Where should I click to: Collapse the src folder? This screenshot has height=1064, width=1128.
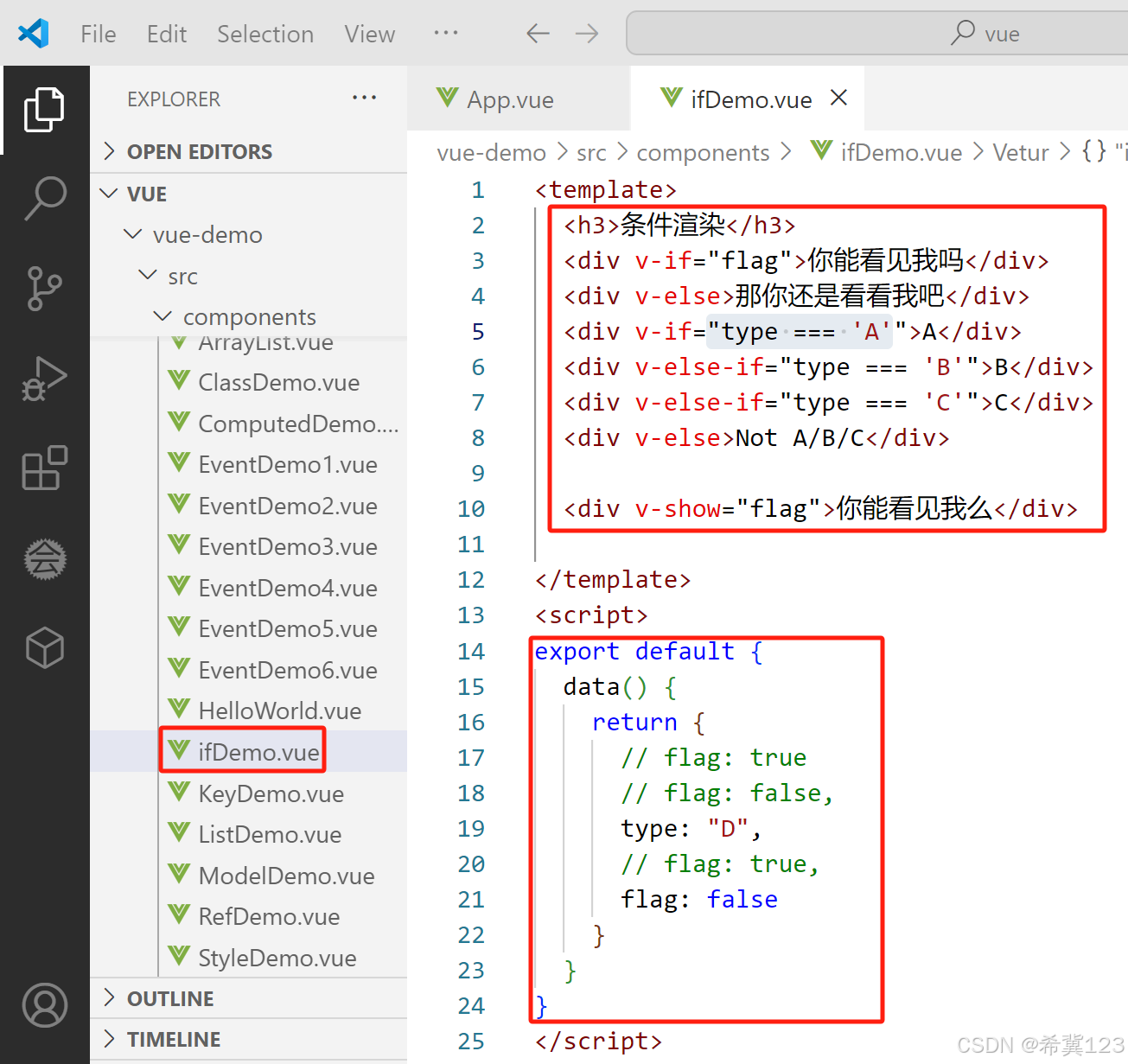click(249, 276)
